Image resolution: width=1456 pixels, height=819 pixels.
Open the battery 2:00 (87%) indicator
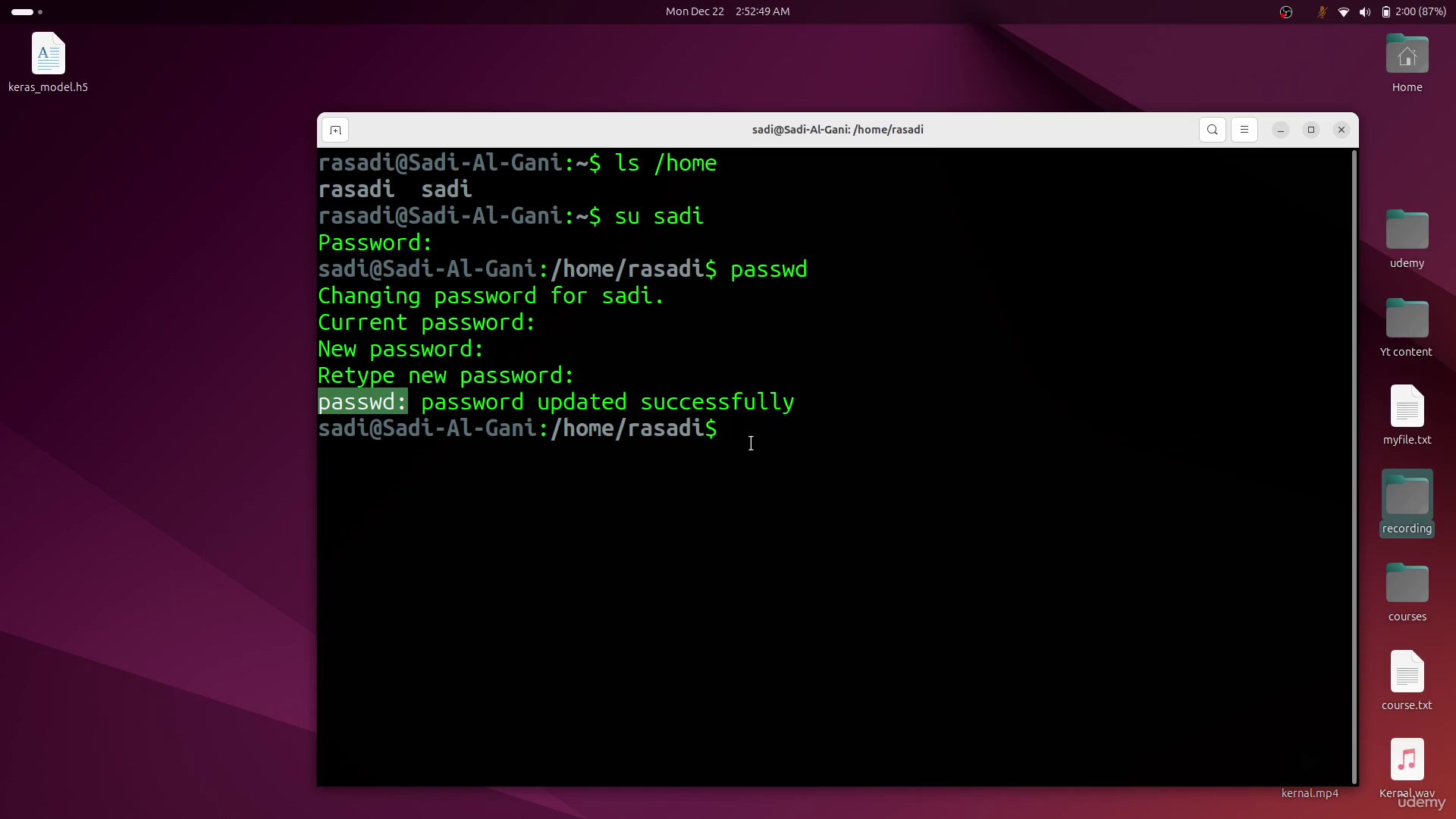pyautogui.click(x=1413, y=11)
